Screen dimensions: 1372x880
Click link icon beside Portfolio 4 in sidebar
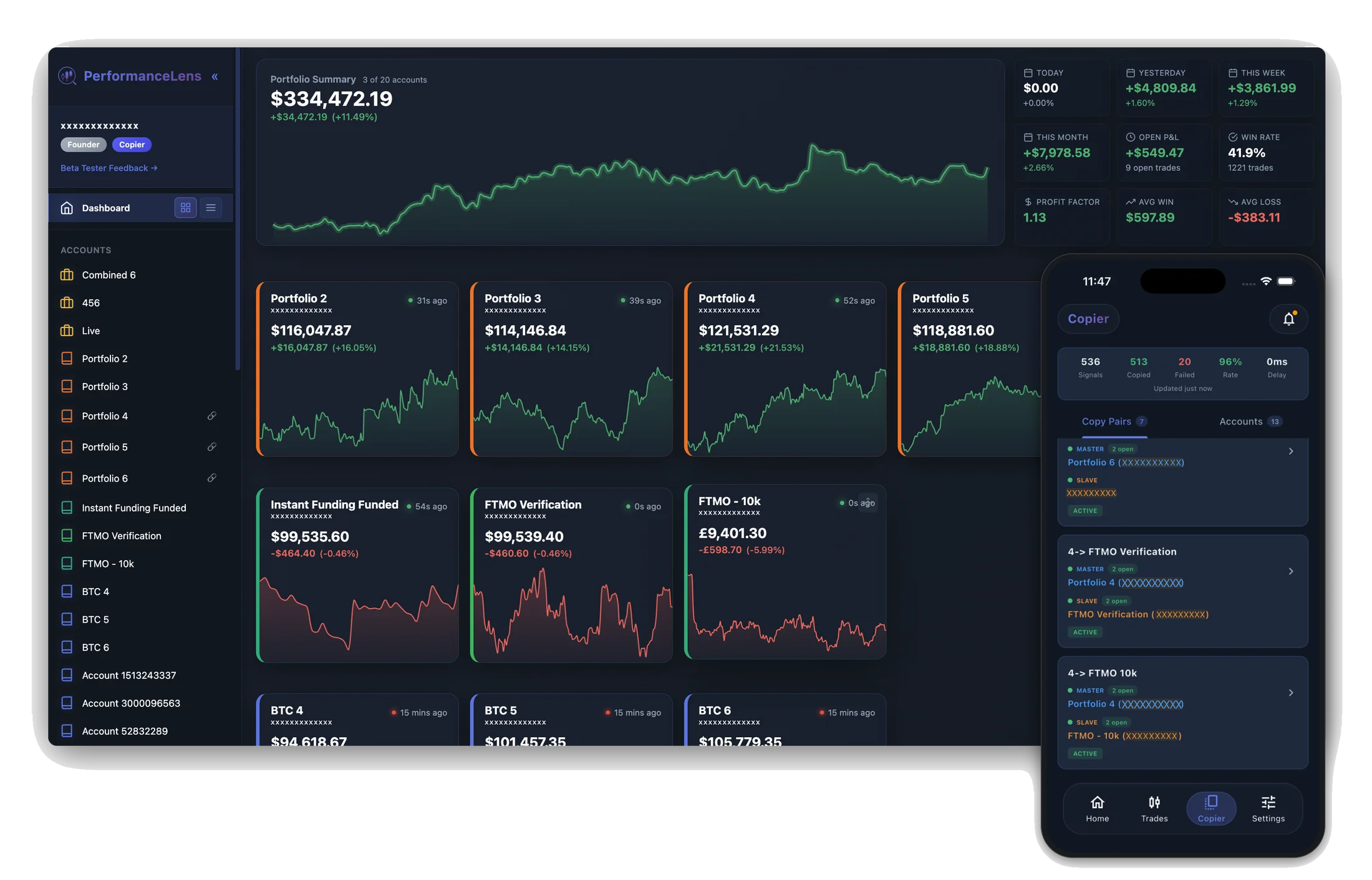click(212, 416)
